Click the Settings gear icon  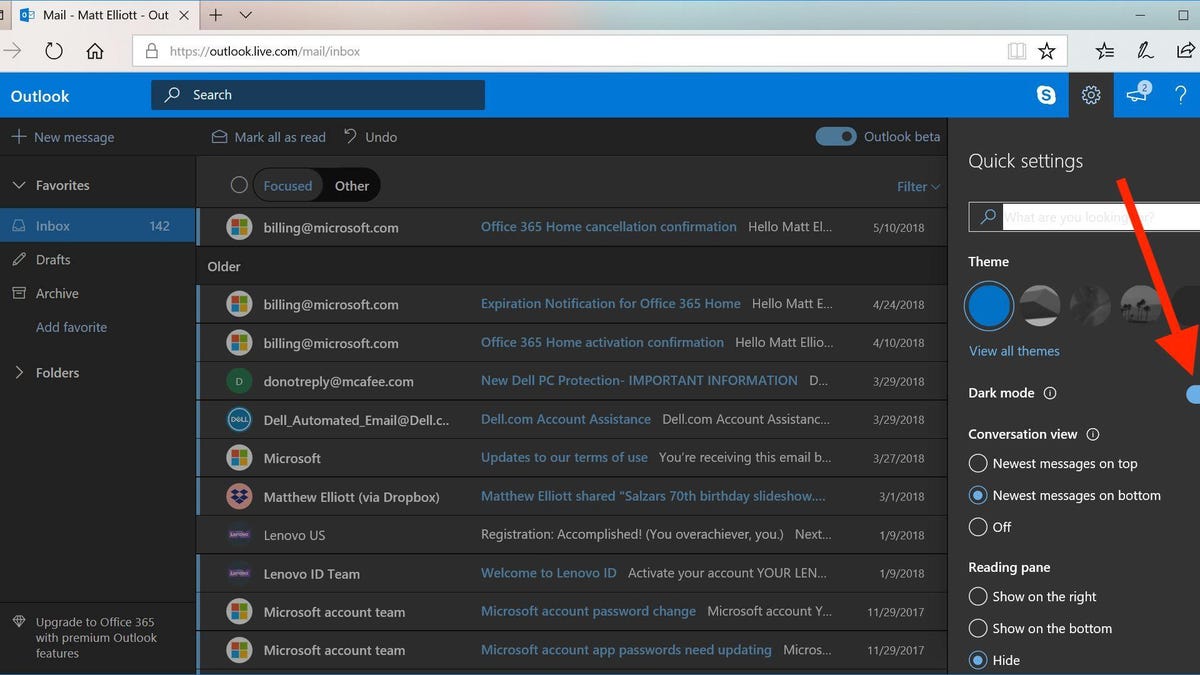[1093, 95]
